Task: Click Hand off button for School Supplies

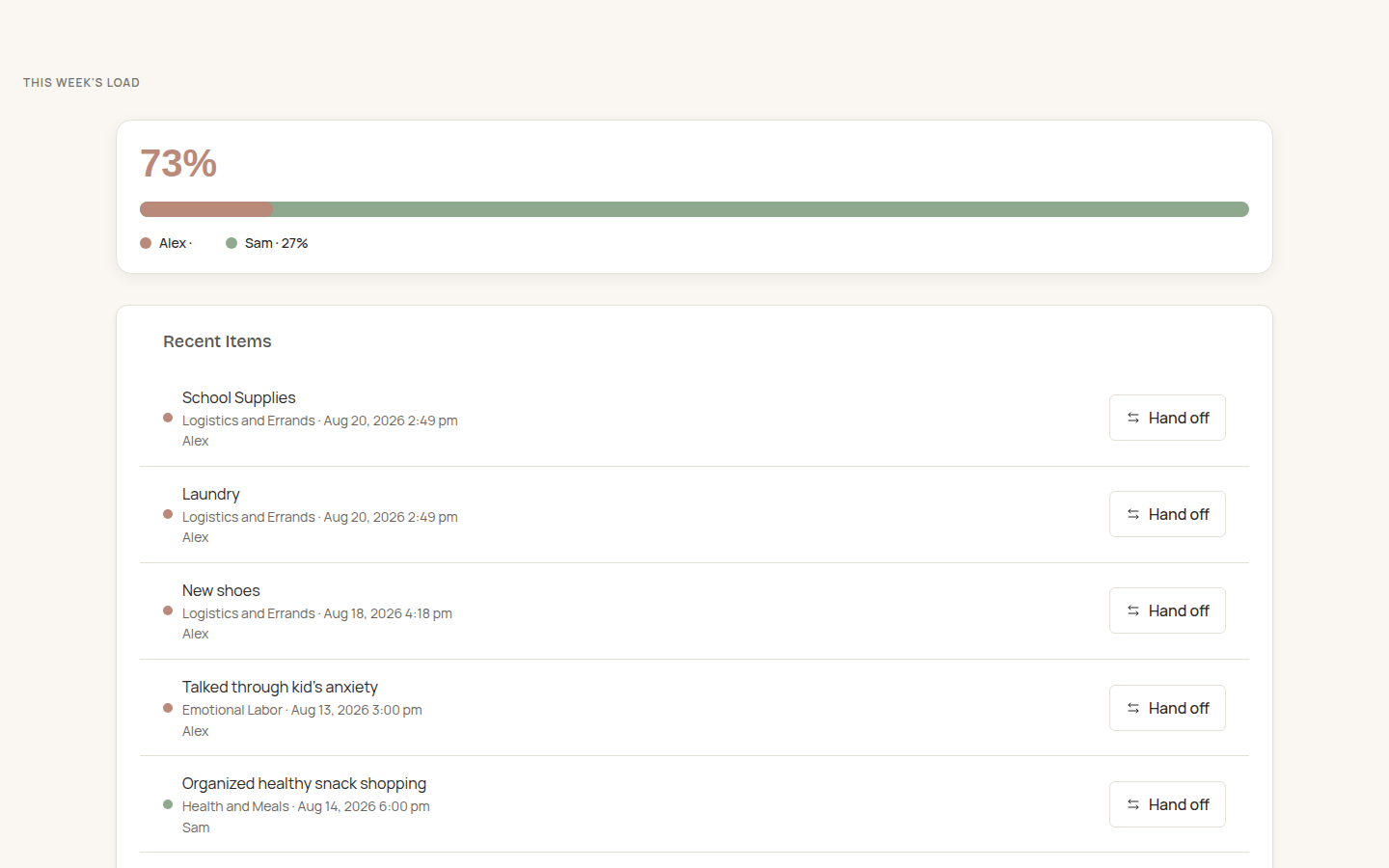Action: click(x=1167, y=418)
